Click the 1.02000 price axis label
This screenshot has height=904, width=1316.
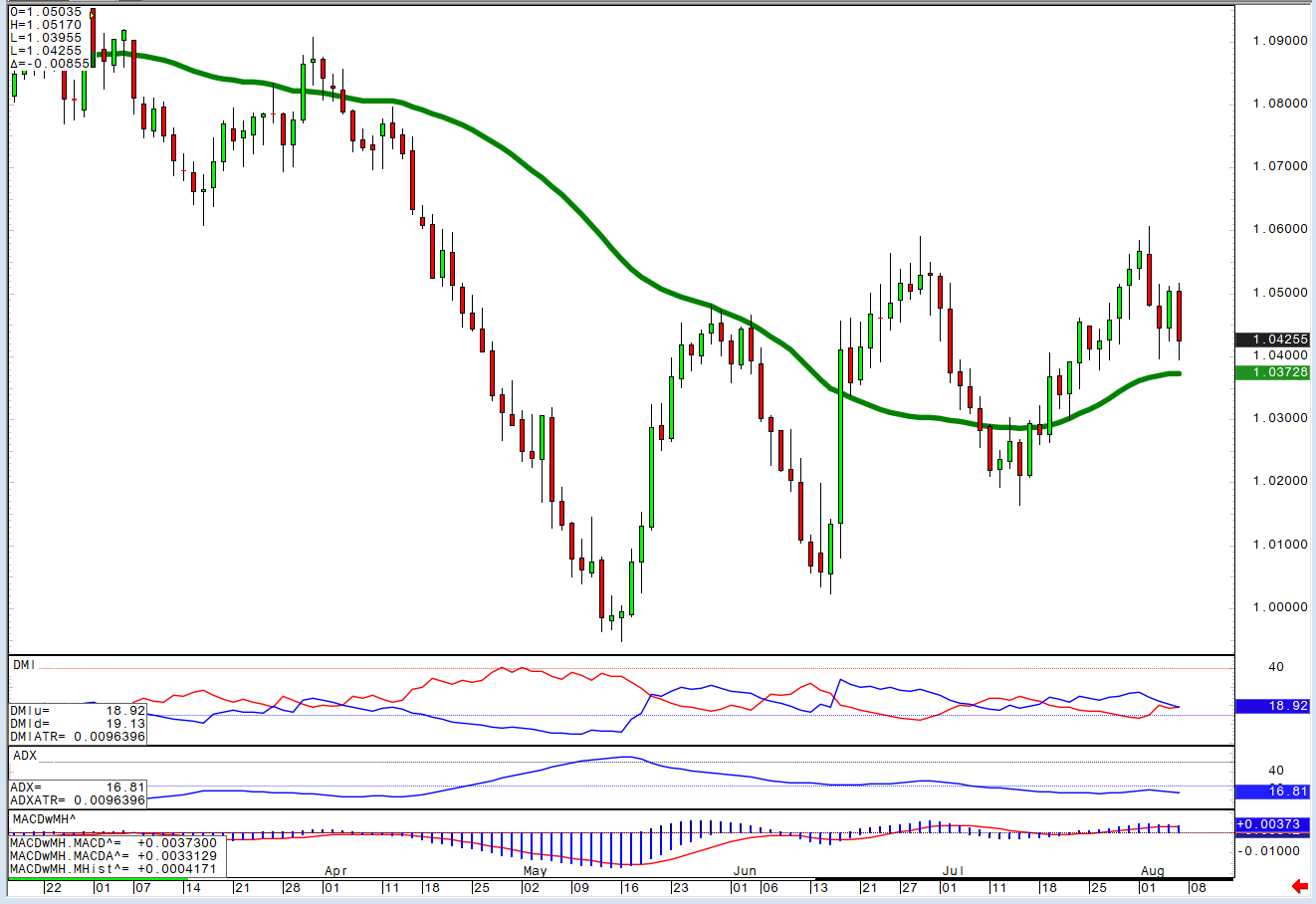(1281, 481)
